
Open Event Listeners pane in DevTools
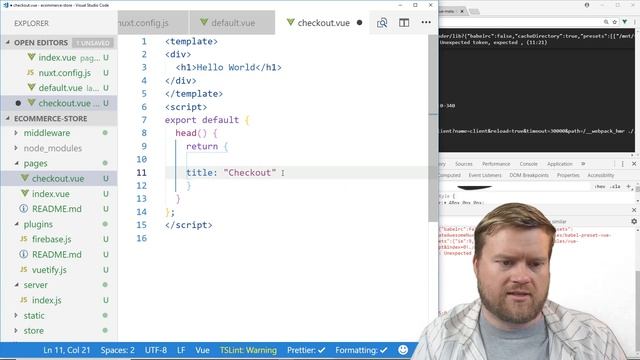pyautogui.click(x=485, y=175)
